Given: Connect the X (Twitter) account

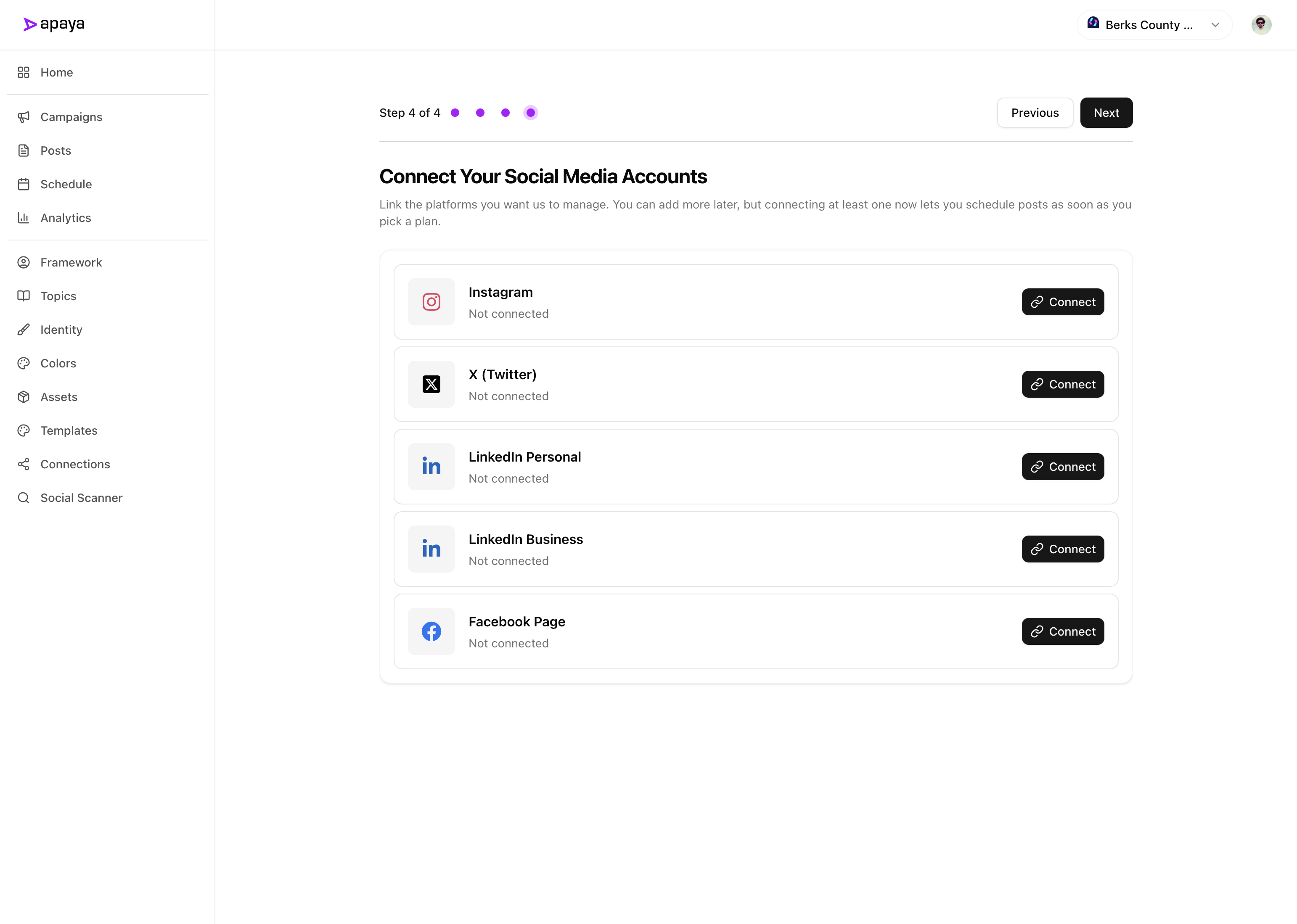Looking at the screenshot, I should tap(1062, 384).
